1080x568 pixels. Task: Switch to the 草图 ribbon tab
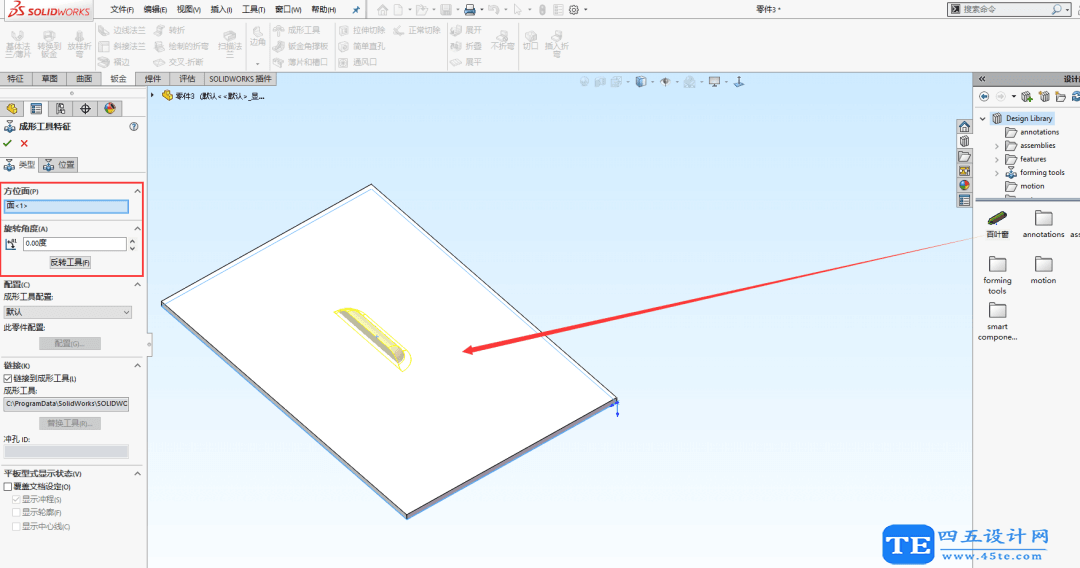50,79
